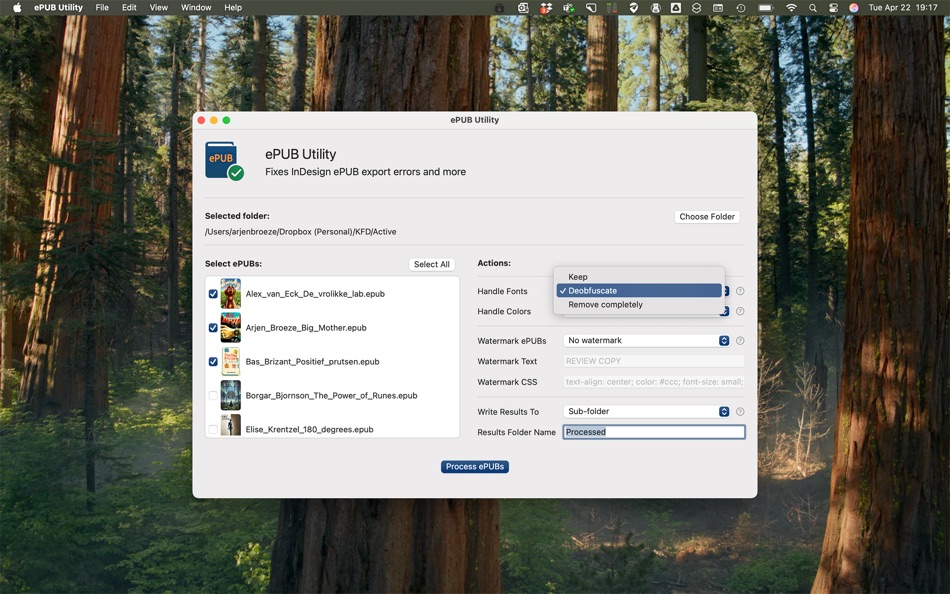Click the Process ePUBs button

(x=474, y=467)
